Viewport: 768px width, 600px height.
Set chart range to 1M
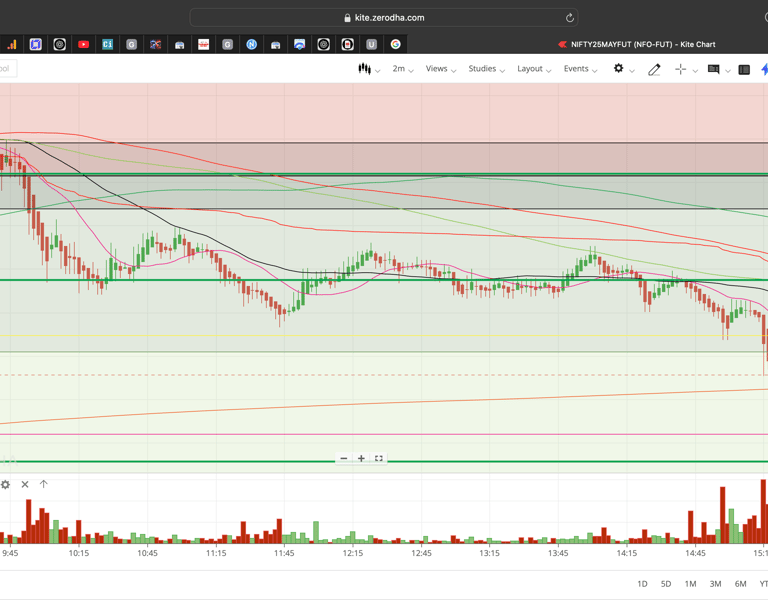(x=690, y=584)
